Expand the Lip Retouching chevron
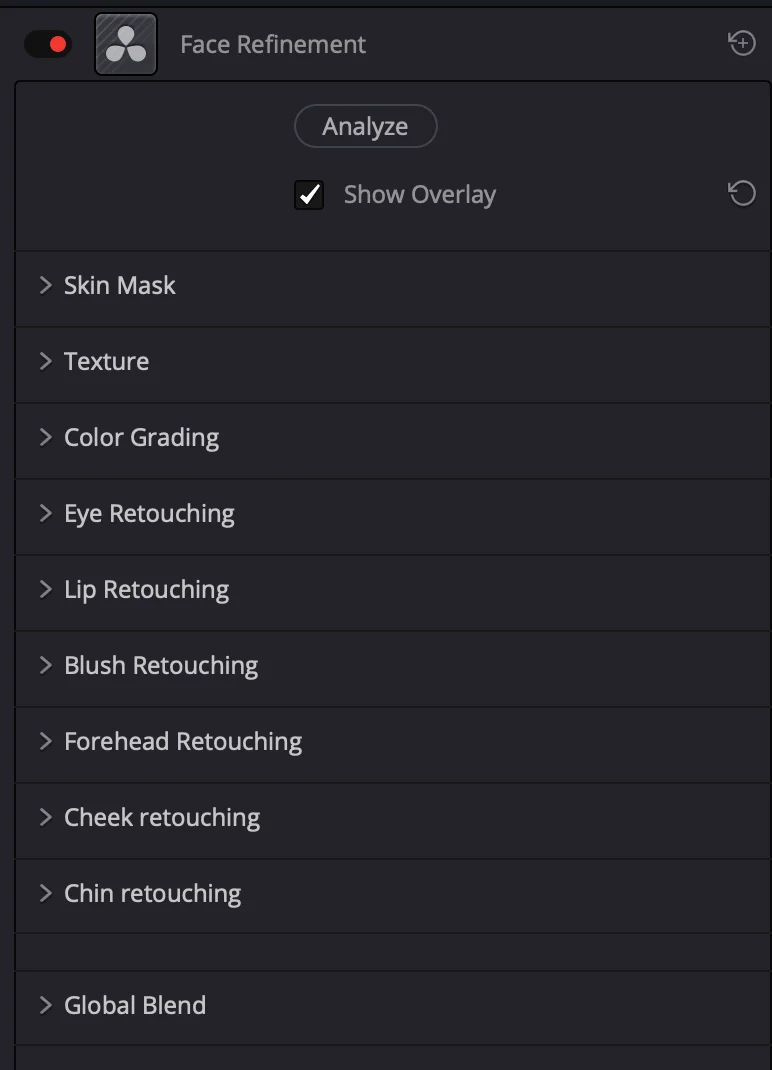The width and height of the screenshot is (772, 1070). pos(46,590)
